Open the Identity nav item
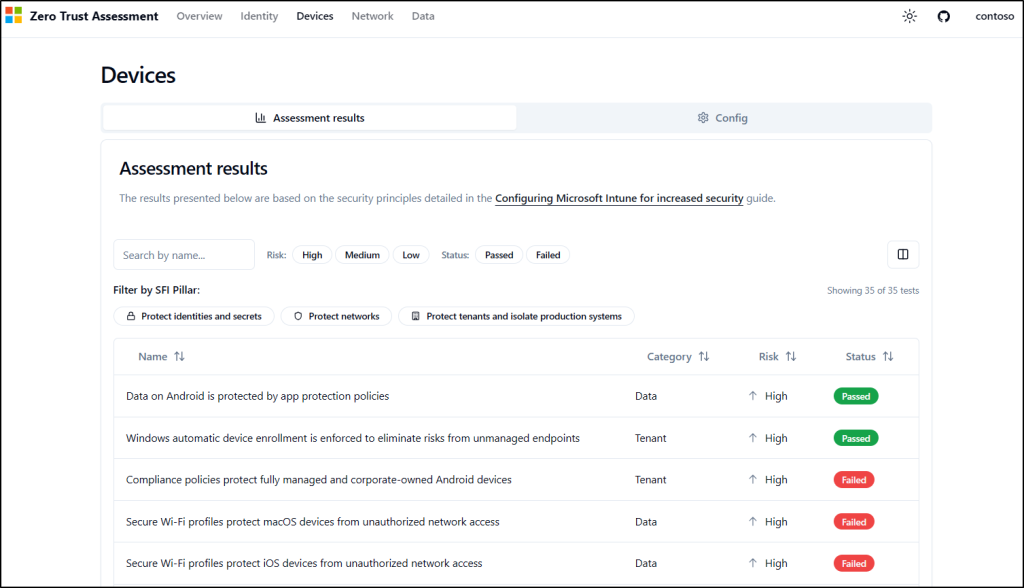 pos(259,16)
